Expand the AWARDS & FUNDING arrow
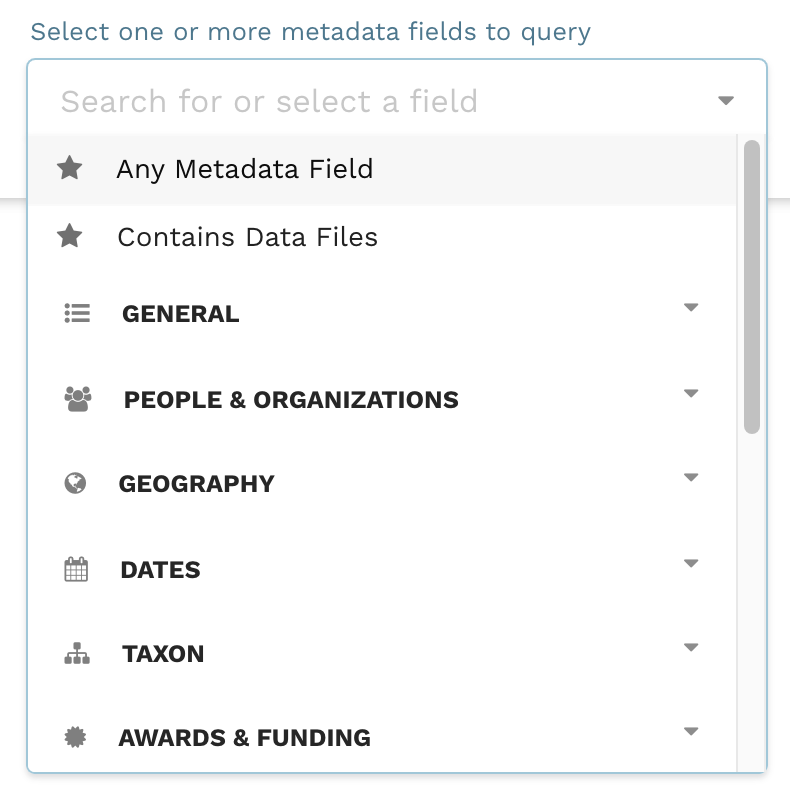 (x=690, y=732)
